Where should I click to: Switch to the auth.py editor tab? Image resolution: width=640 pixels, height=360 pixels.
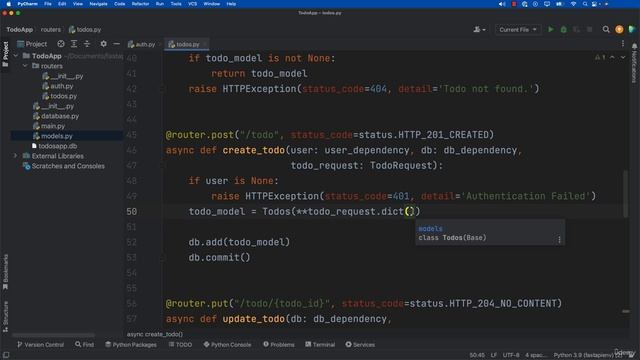coord(141,44)
